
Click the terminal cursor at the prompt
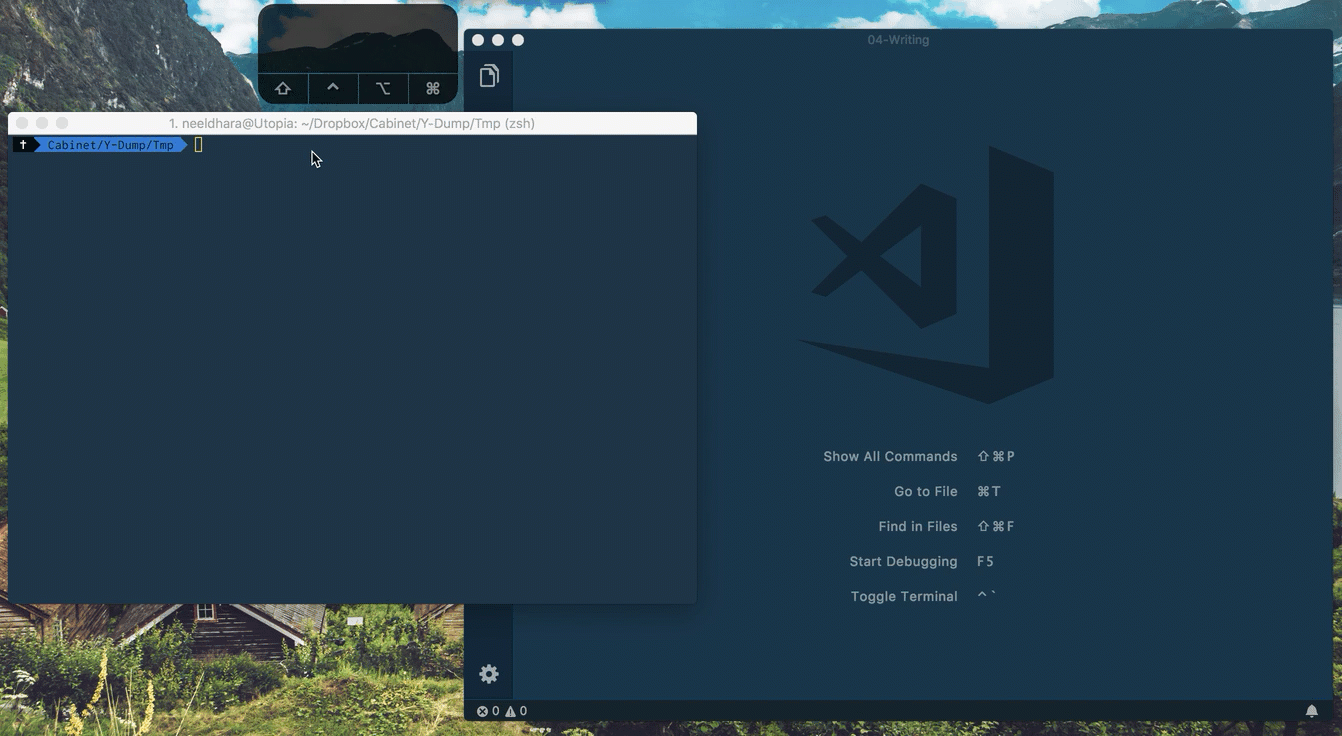pyautogui.click(x=198, y=145)
